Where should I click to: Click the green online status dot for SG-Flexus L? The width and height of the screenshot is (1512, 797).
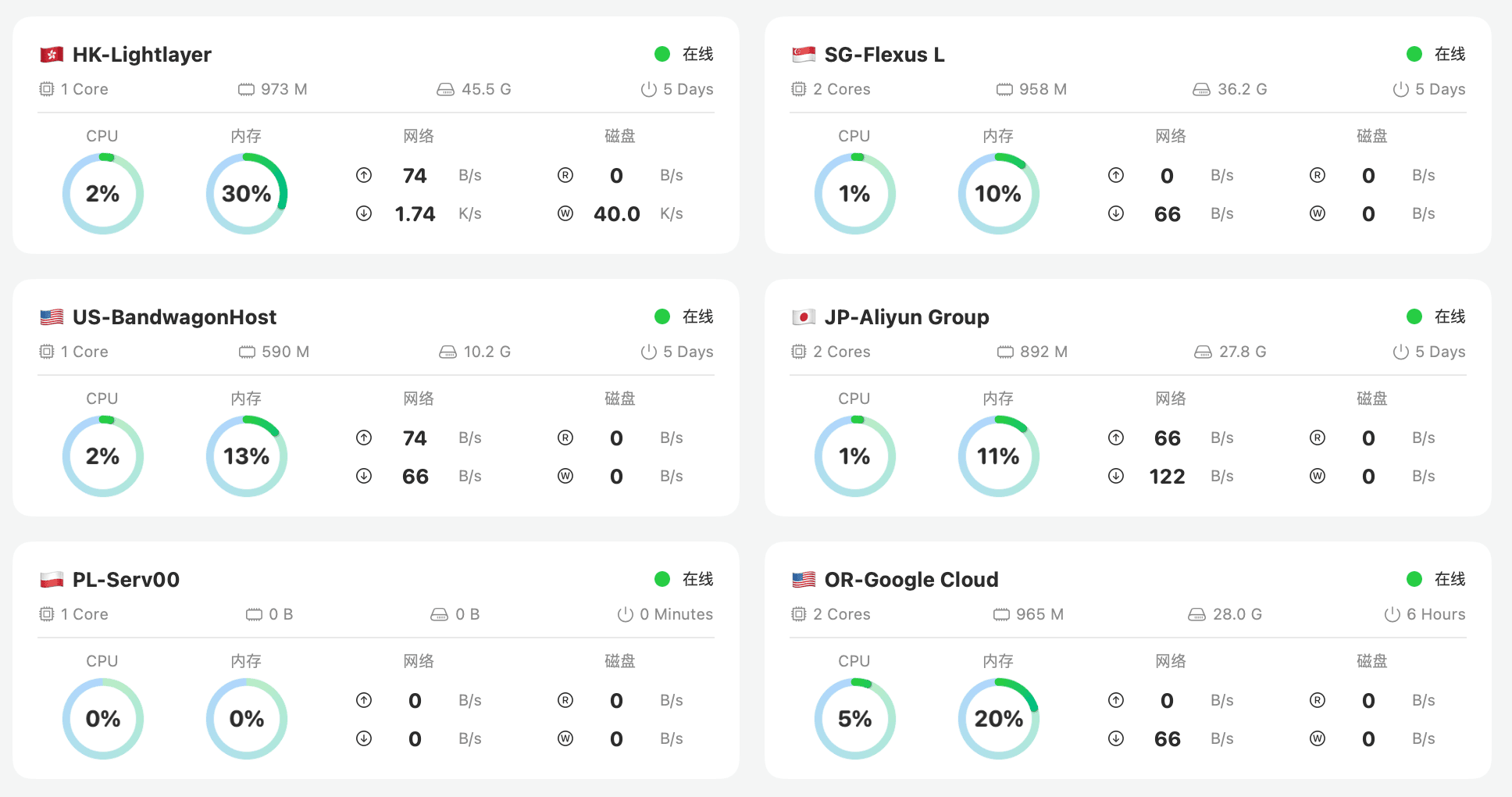1414,54
